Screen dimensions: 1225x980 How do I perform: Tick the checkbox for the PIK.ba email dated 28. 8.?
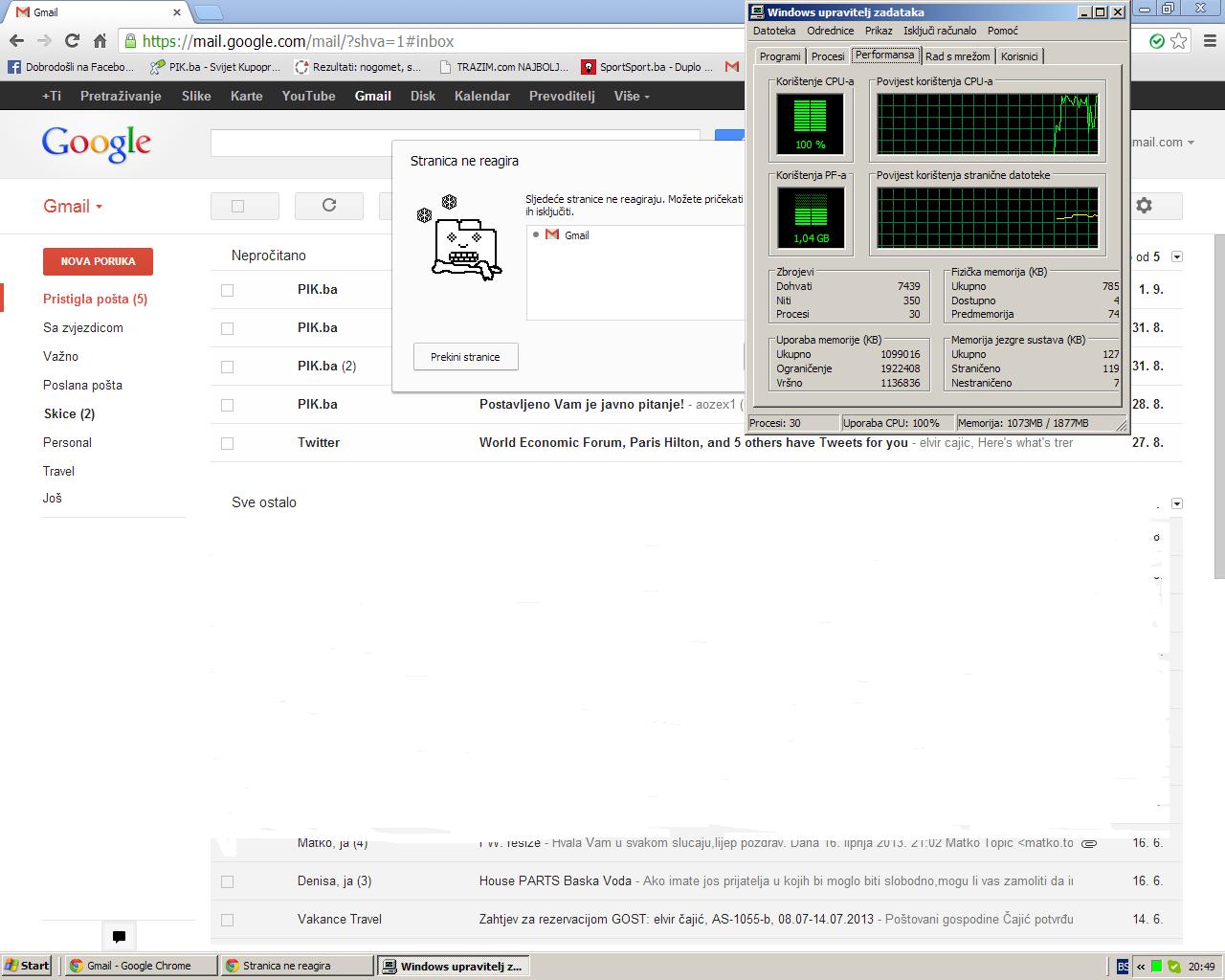[228, 405]
